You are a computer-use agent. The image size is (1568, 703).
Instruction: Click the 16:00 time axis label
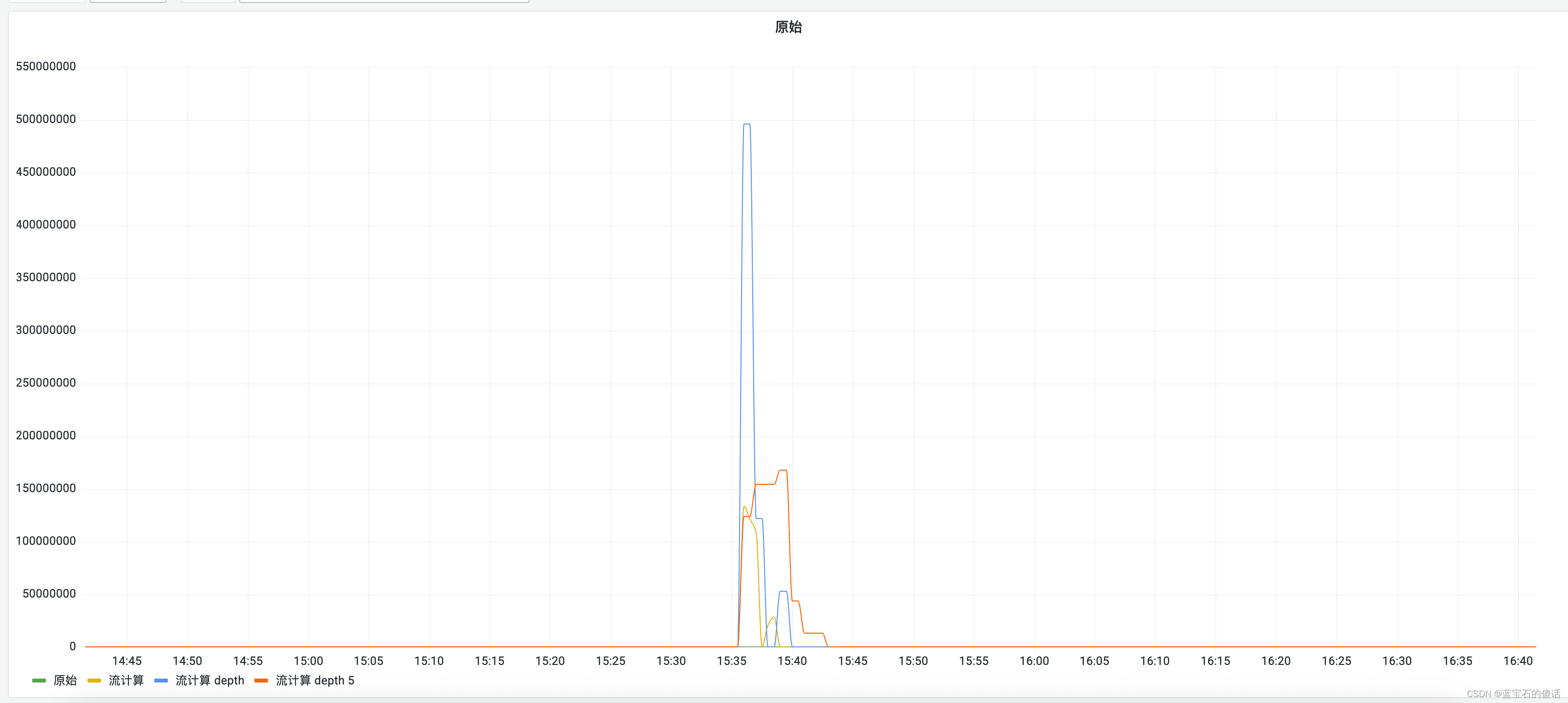(x=1033, y=661)
